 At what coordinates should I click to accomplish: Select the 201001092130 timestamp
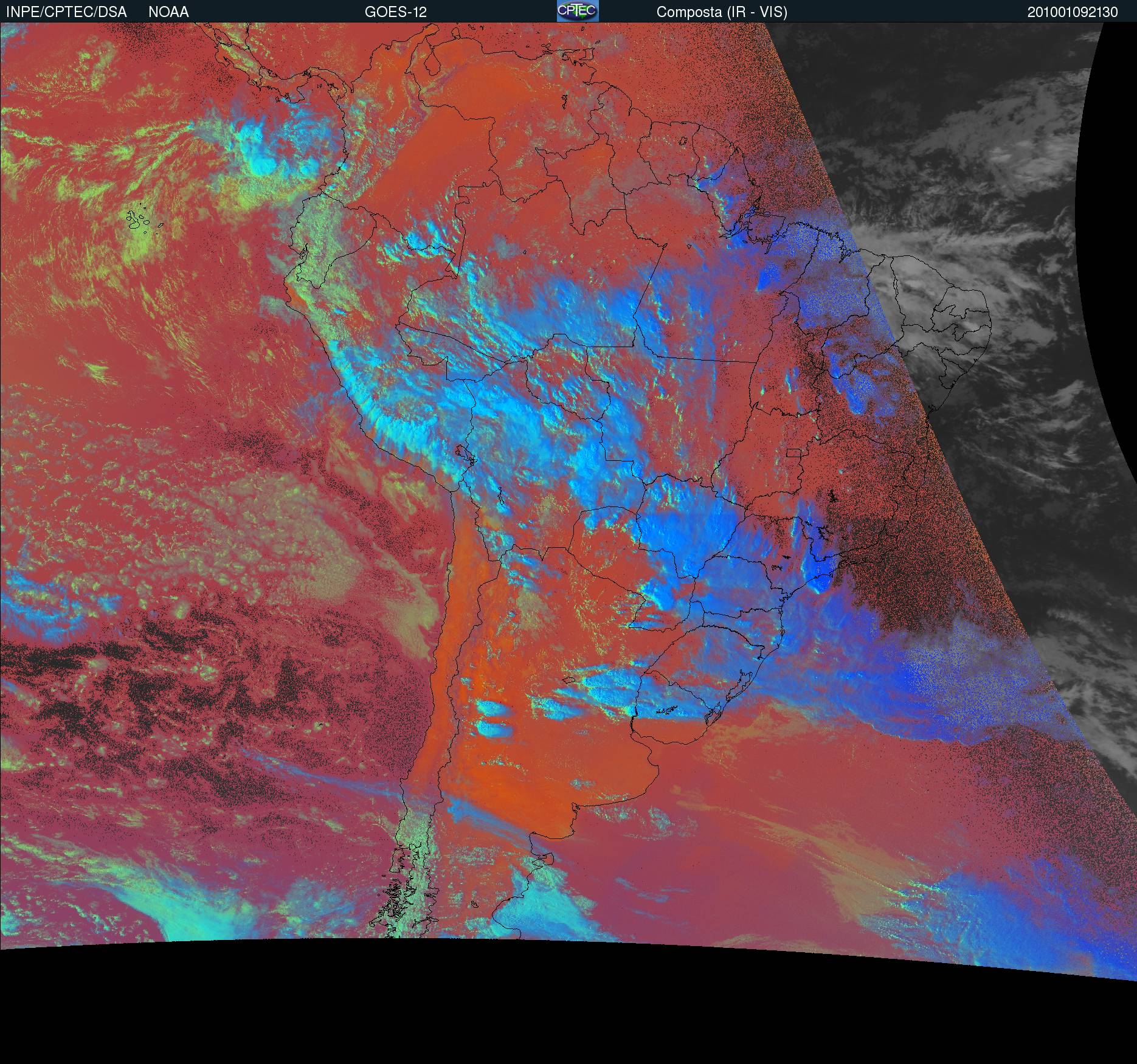(1073, 12)
